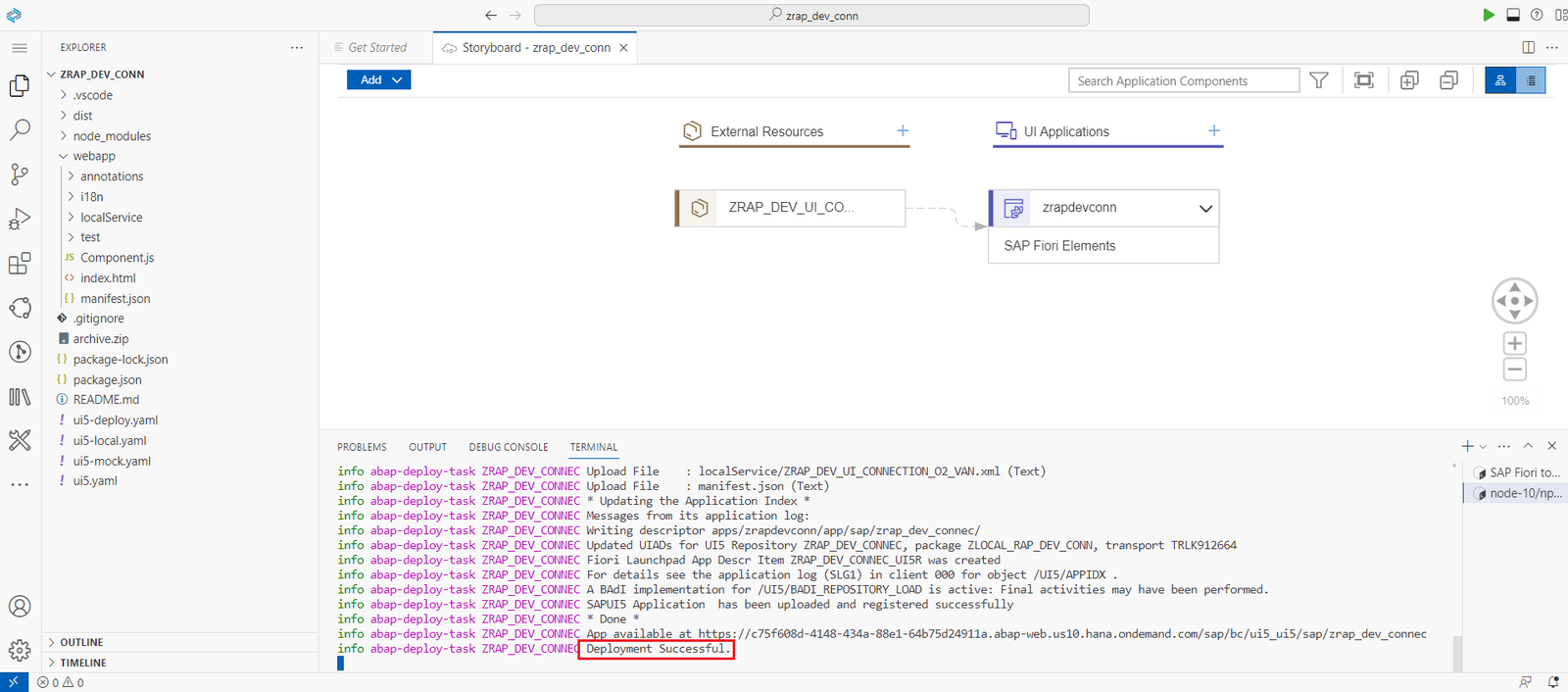
Task: Open terminal launch profile dropdown arrow
Action: point(1483,447)
